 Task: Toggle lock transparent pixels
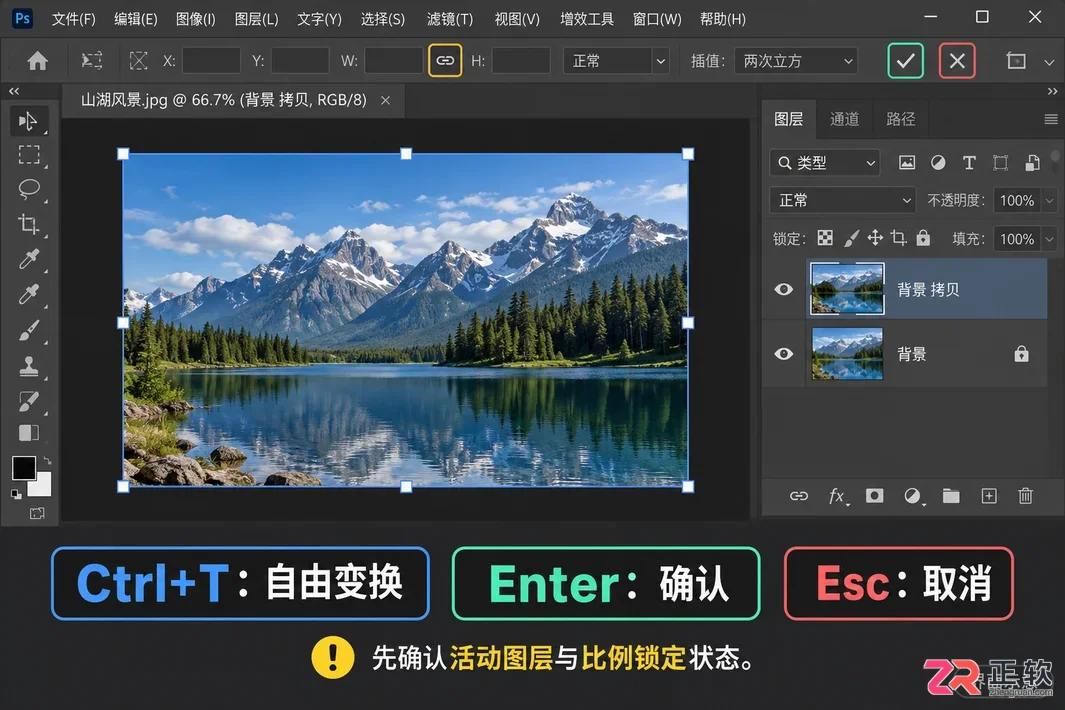(825, 238)
